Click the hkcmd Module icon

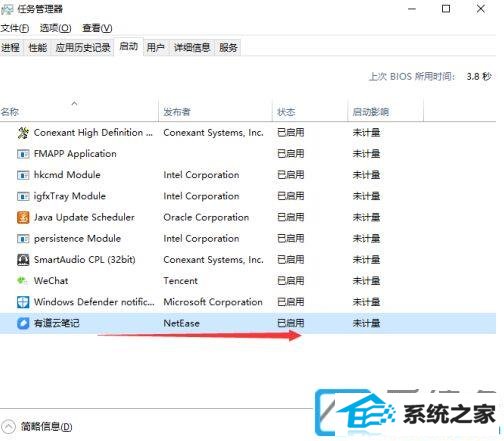pyautogui.click(x=23, y=175)
